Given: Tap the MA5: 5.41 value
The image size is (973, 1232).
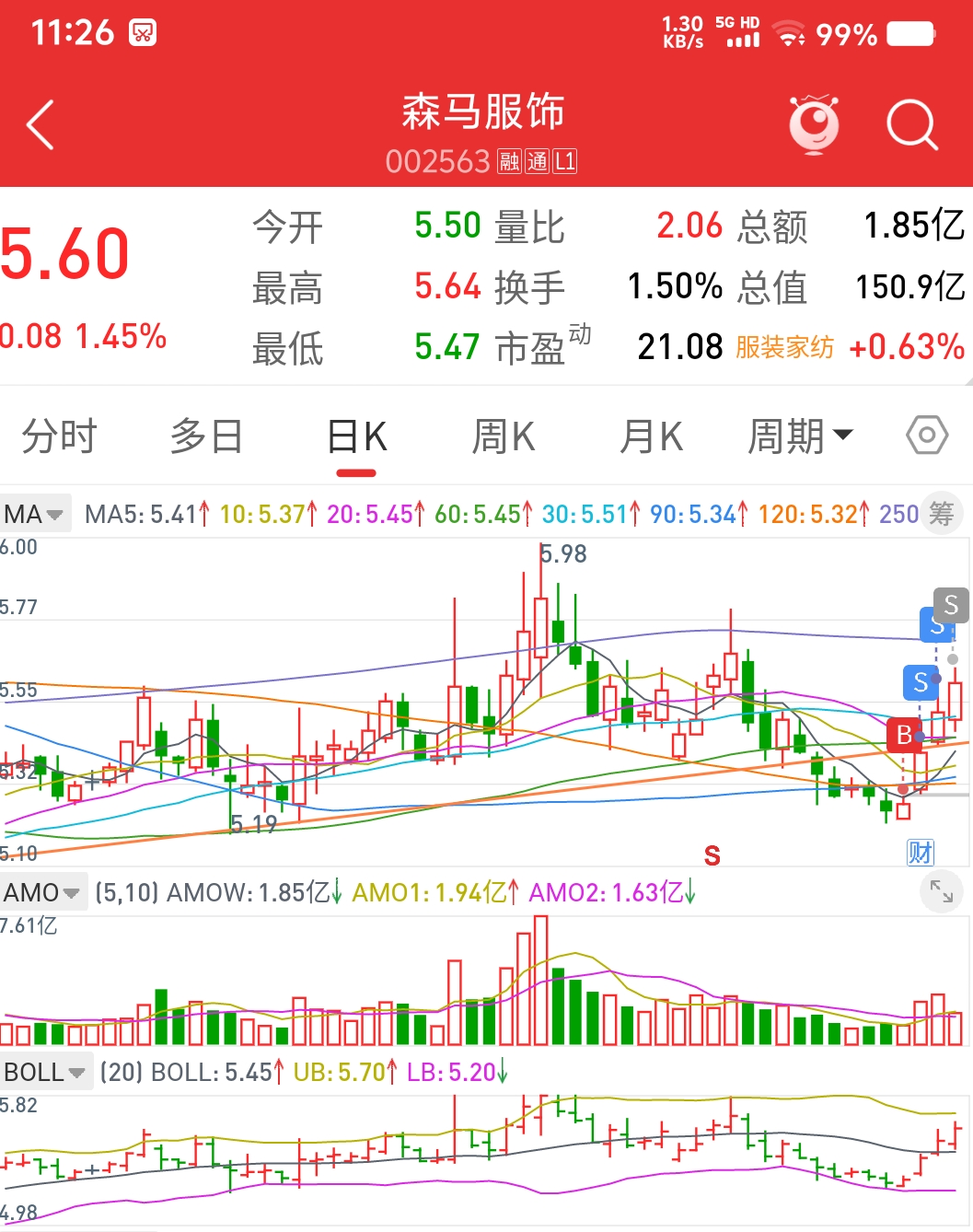Looking at the screenshot, I should [147, 514].
